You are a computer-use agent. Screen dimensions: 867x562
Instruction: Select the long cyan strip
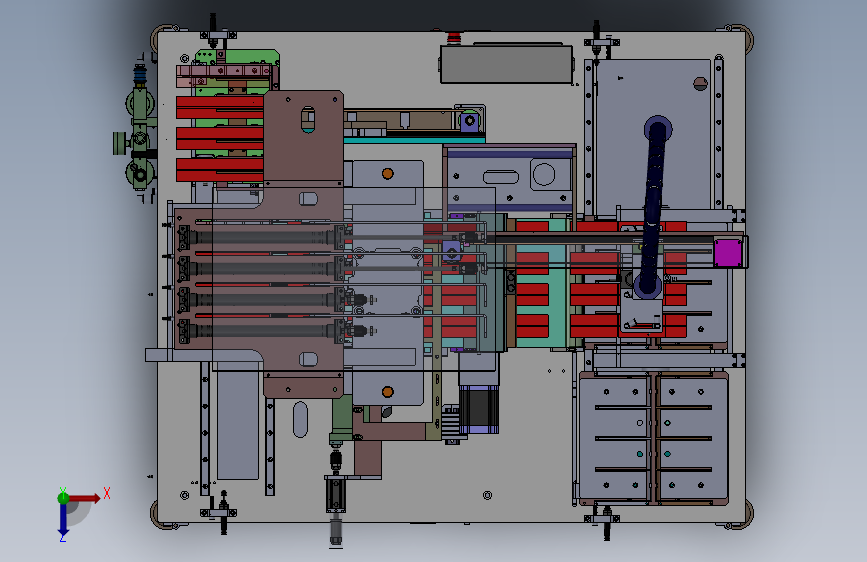(414, 140)
